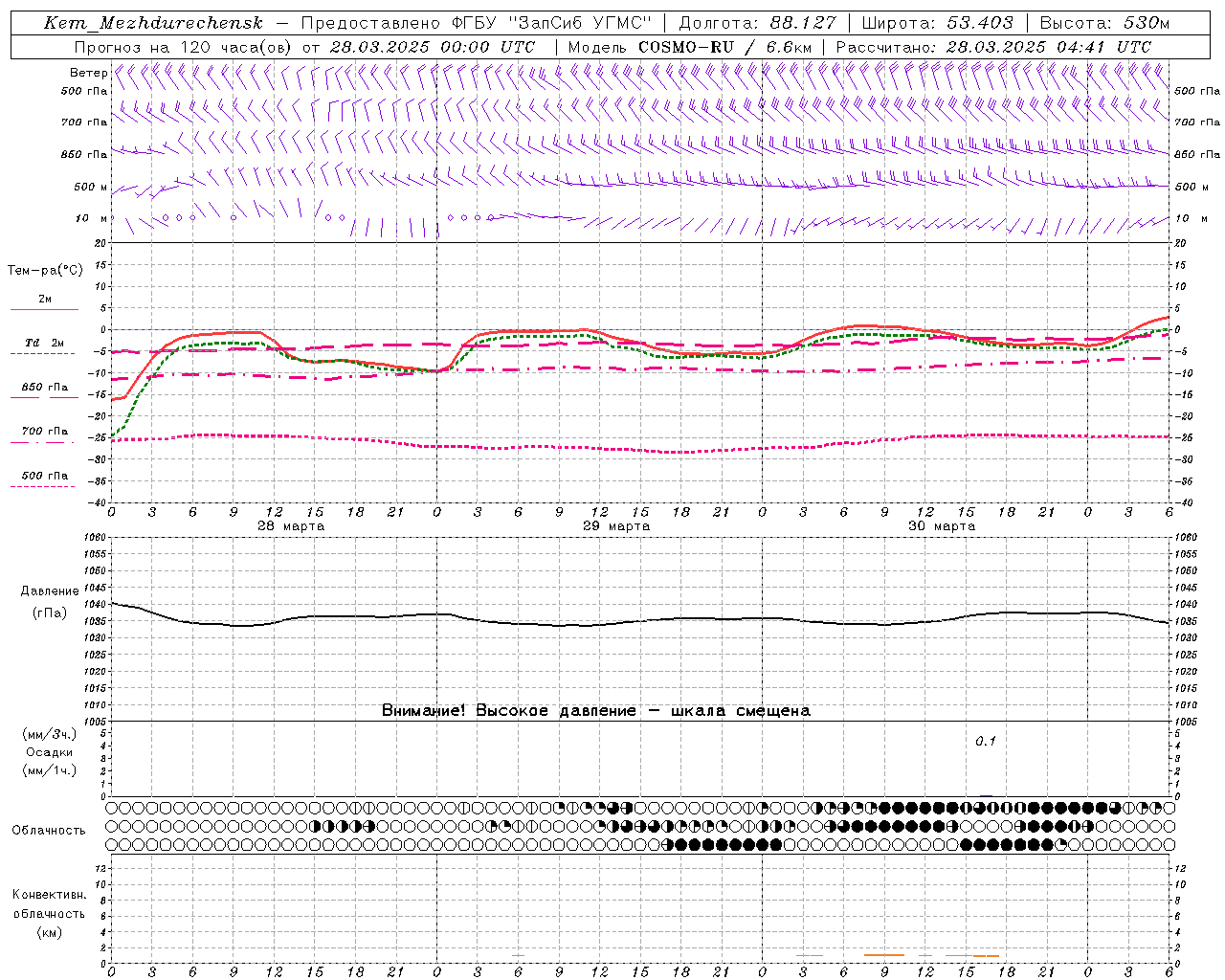Viewport: 1225px width, 980px height.
Task: Click the '0.1' precipitation amount value
Action: [x=986, y=741]
